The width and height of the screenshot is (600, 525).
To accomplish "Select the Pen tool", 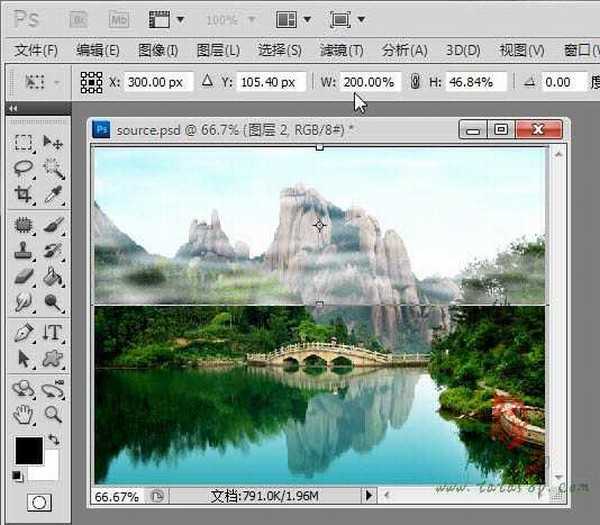I will 24,332.
